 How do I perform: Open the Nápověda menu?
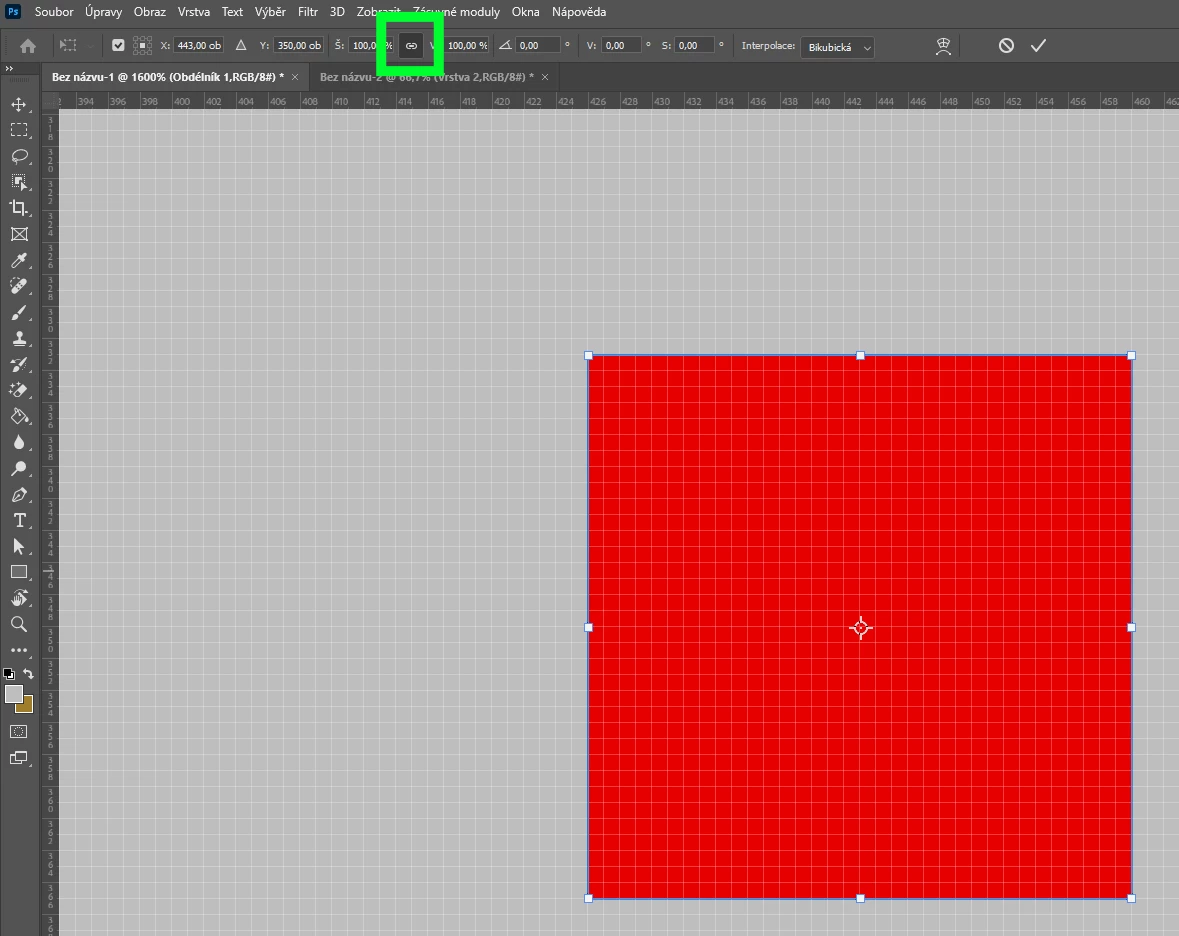(579, 12)
